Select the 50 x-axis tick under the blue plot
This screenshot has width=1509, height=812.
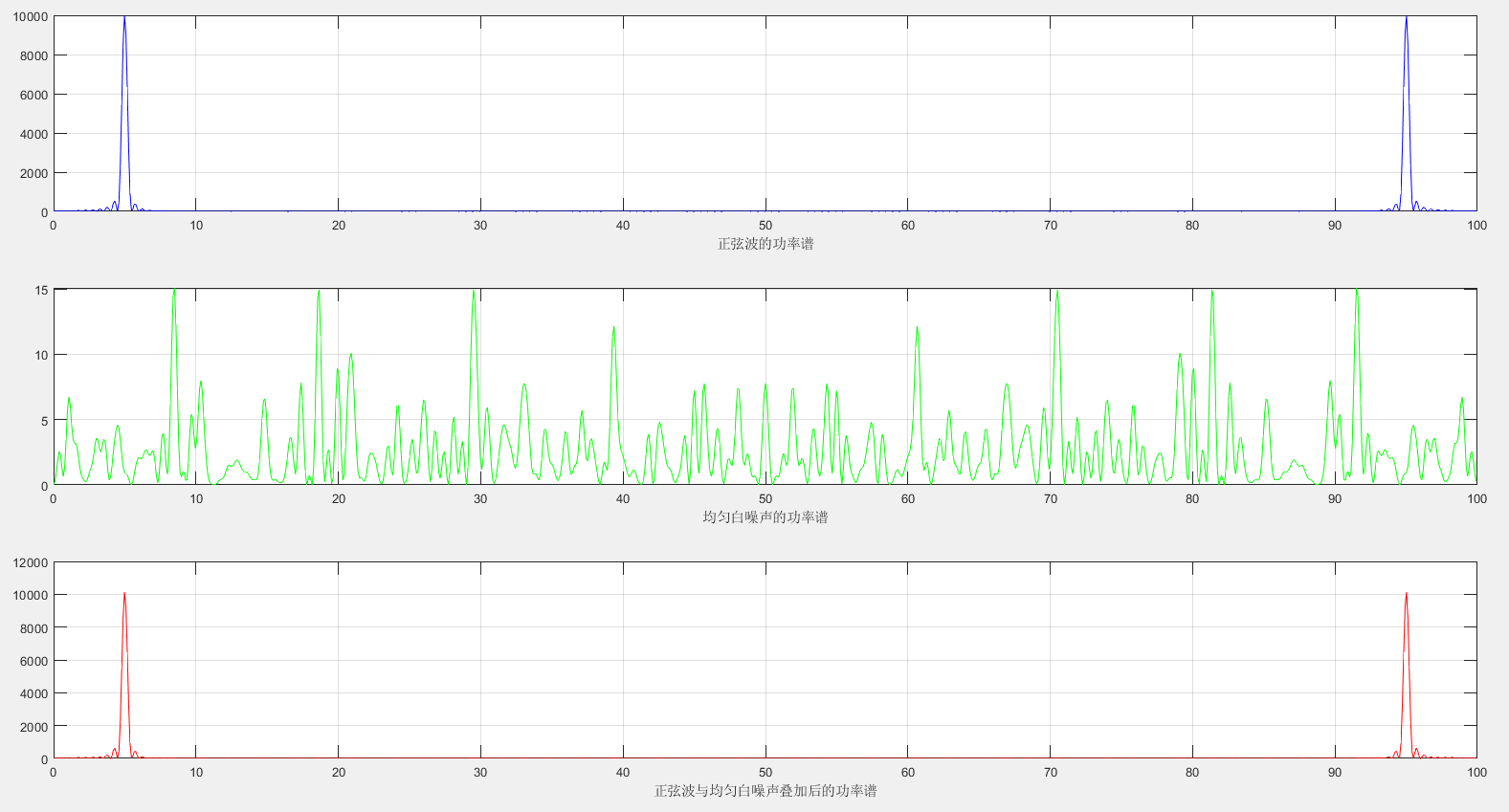pos(766,226)
